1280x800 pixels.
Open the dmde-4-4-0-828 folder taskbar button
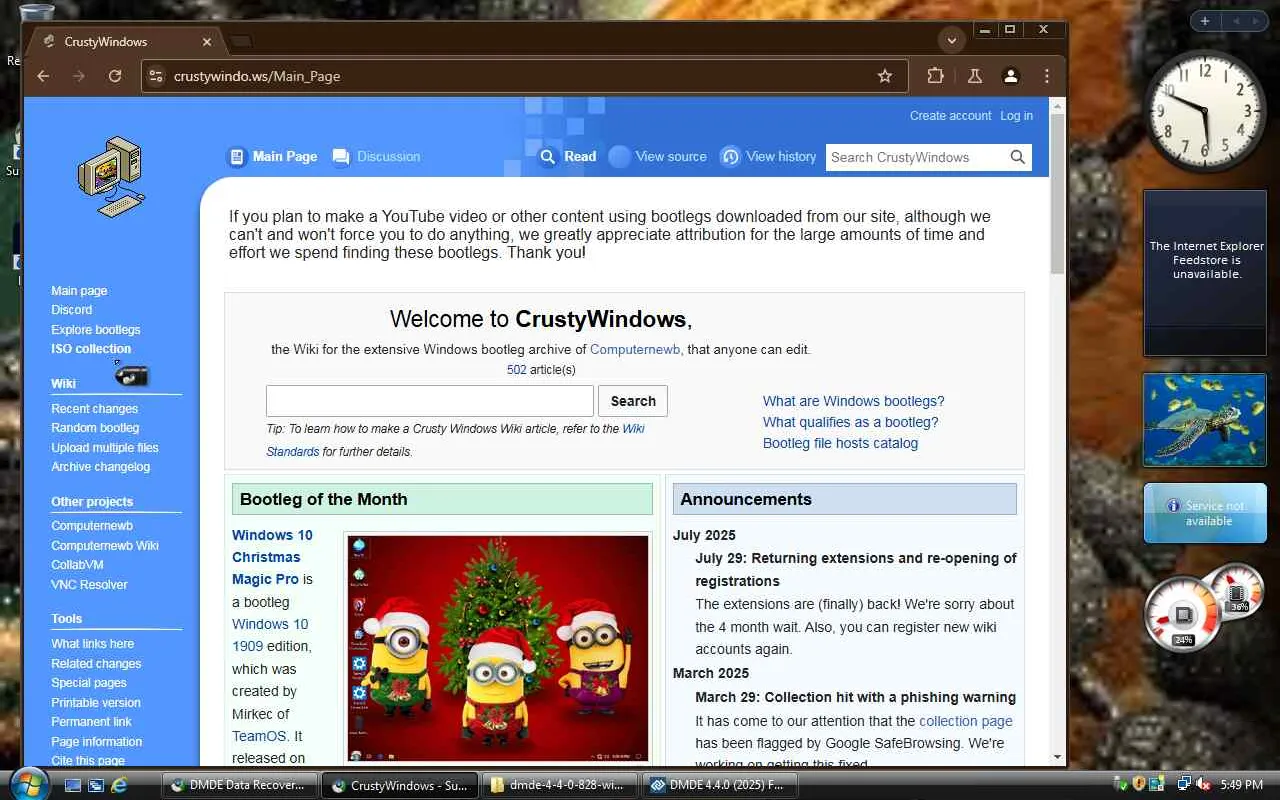coord(559,786)
